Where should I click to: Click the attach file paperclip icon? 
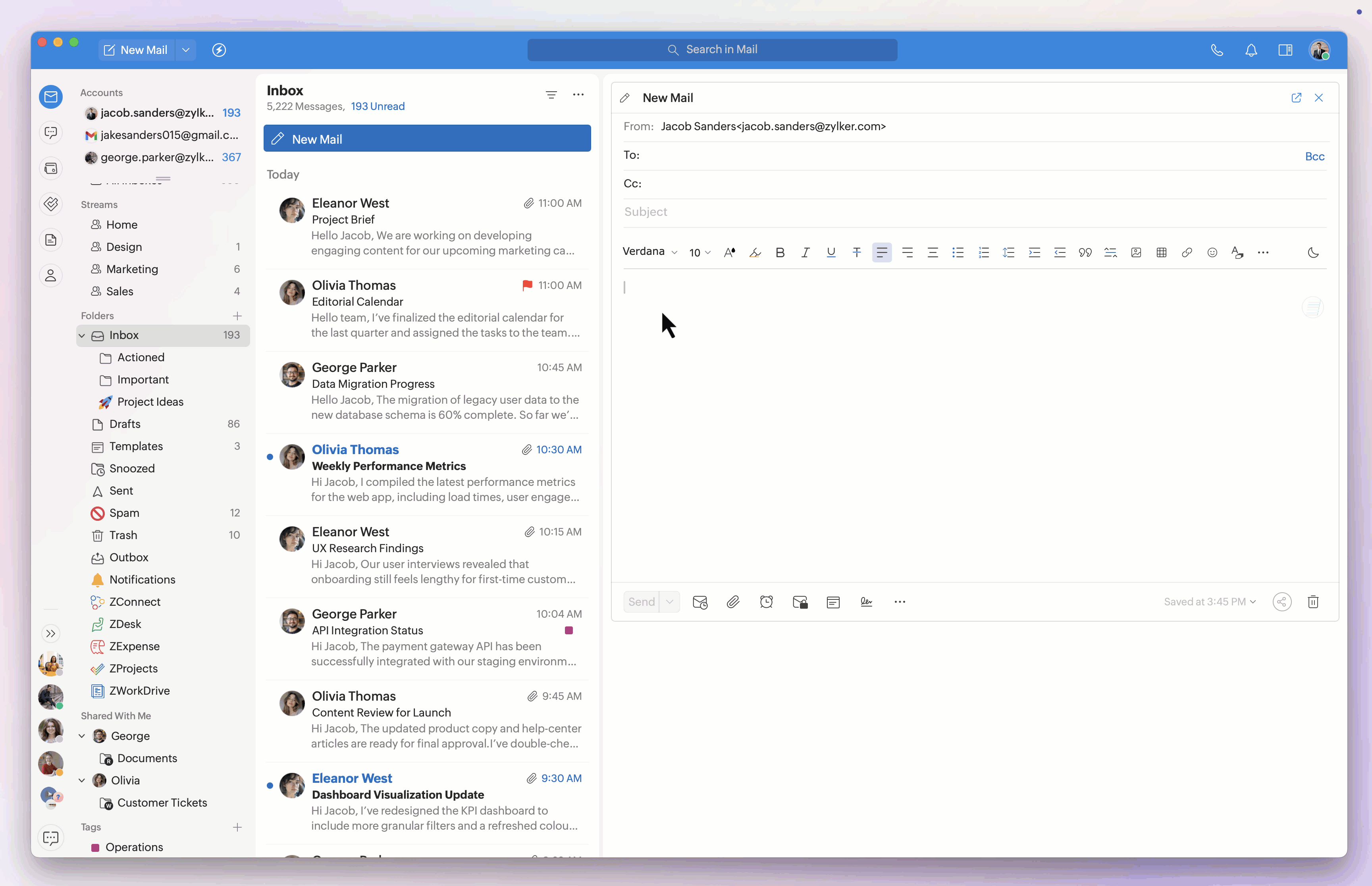click(733, 602)
